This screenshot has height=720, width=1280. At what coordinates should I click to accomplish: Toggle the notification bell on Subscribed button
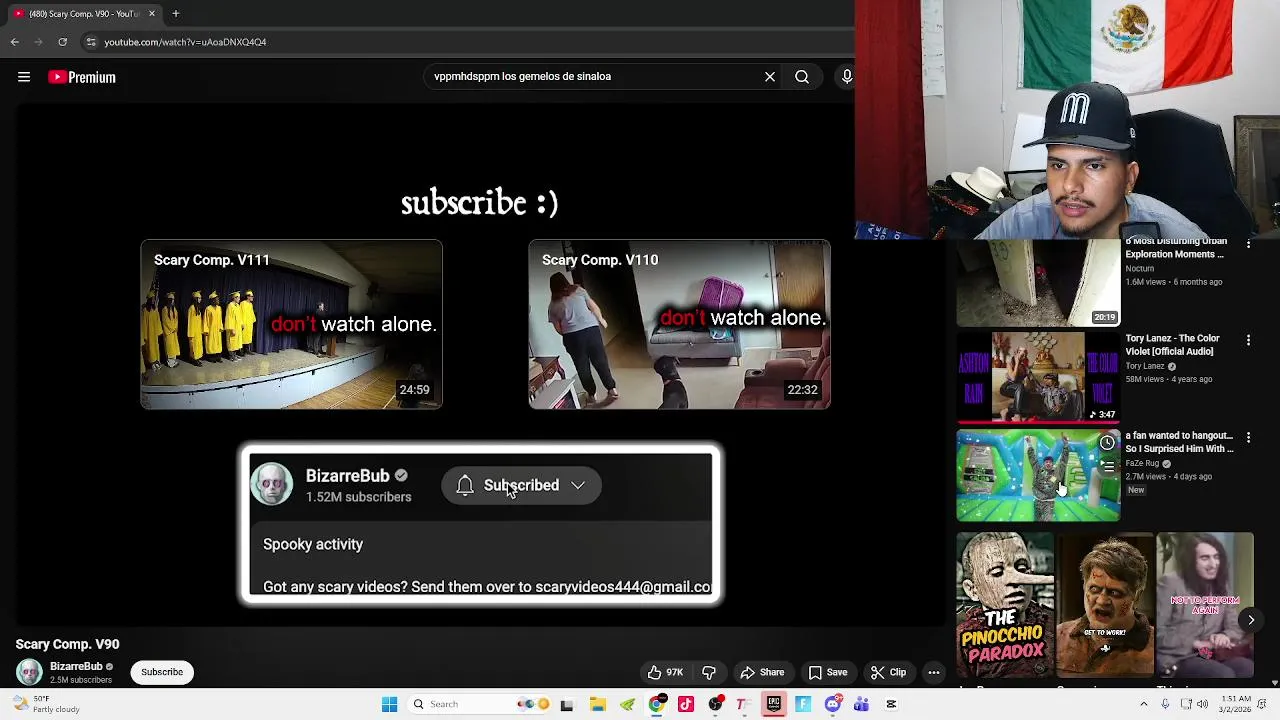(465, 485)
